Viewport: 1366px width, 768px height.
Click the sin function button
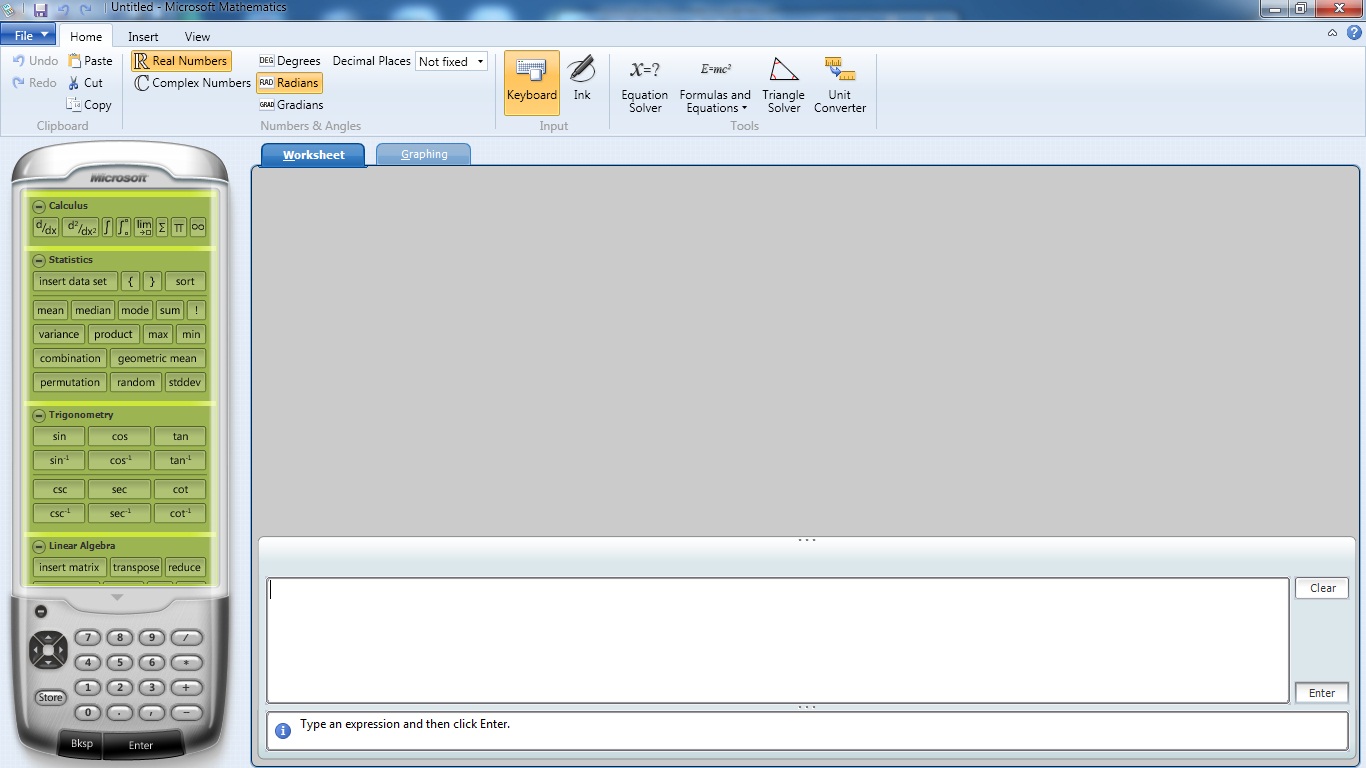(59, 436)
